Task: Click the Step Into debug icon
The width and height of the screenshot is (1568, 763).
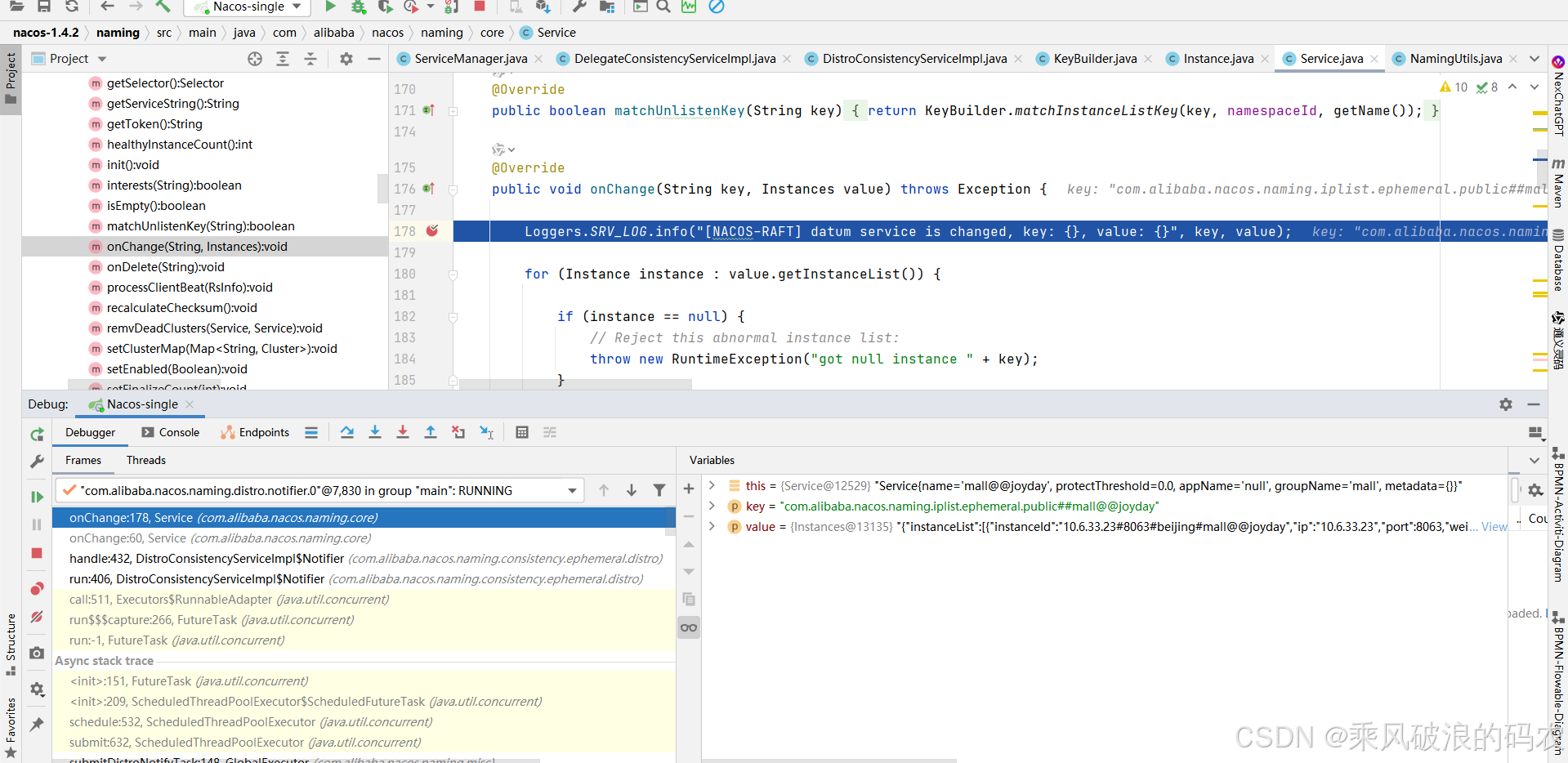Action: point(375,433)
